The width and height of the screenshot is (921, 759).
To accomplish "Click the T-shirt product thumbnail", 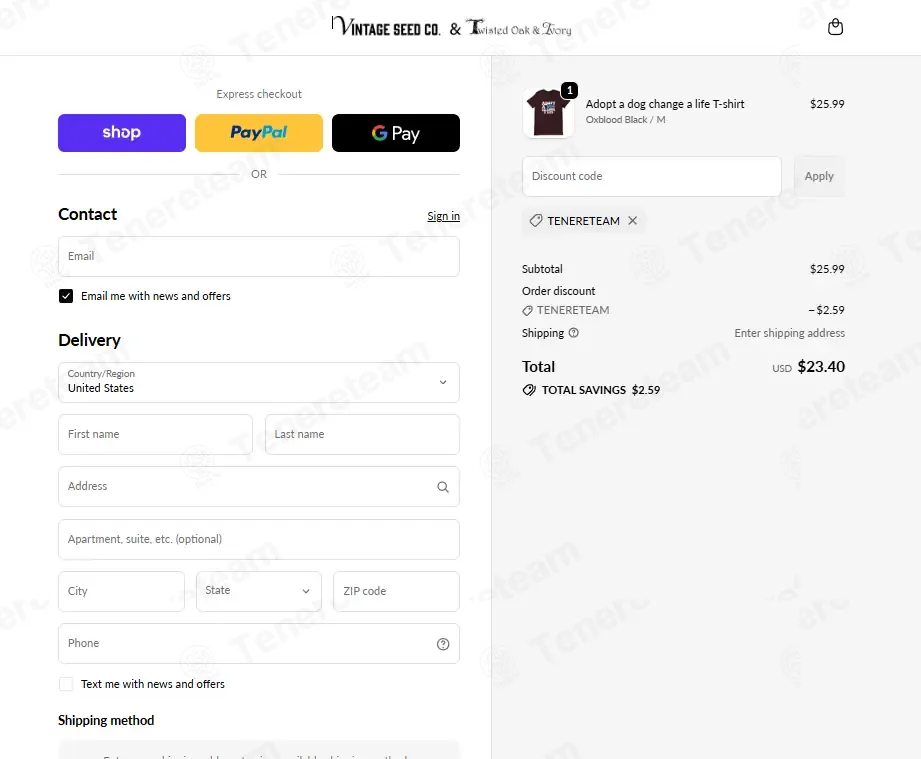I will tap(548, 113).
